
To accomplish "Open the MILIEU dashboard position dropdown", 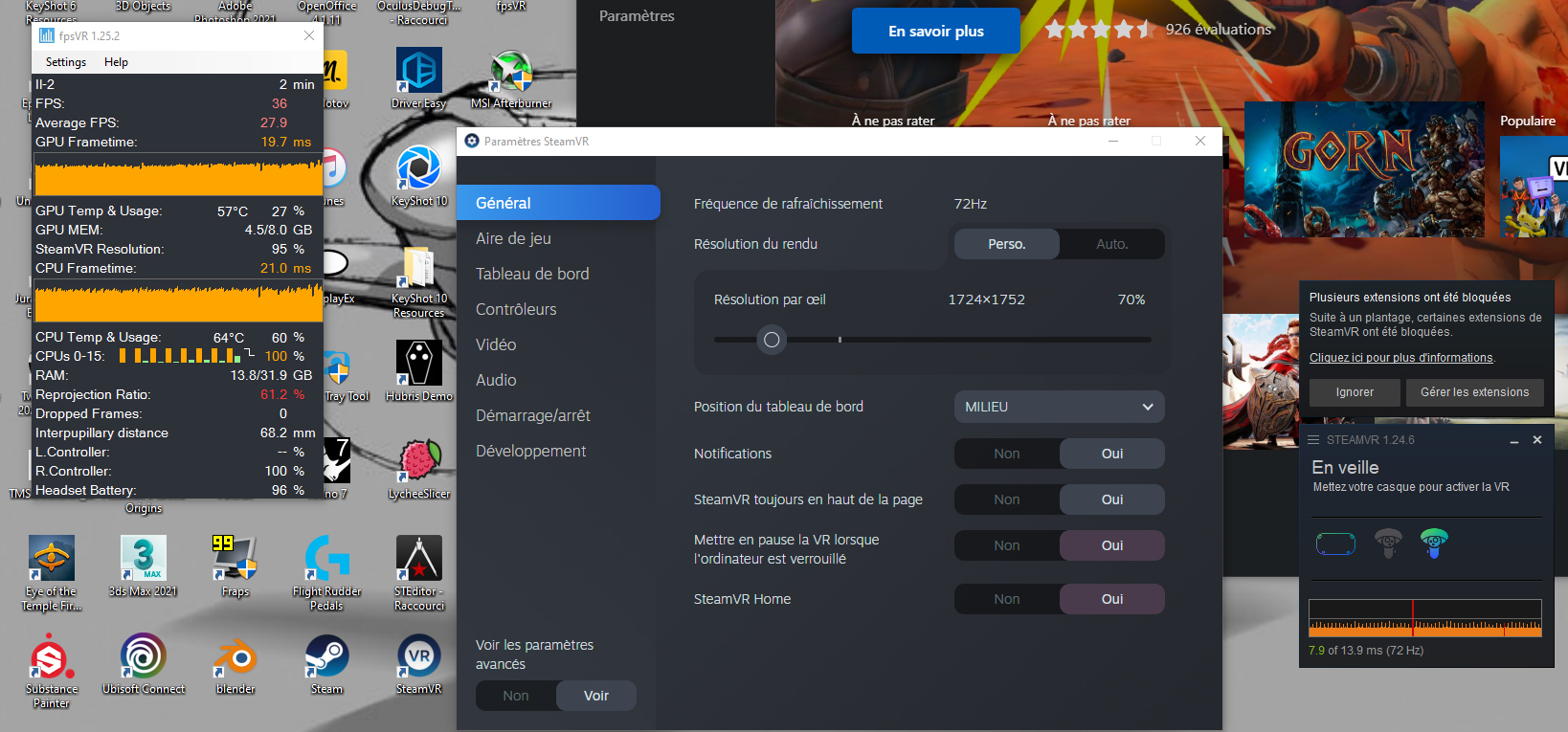I will (1059, 407).
